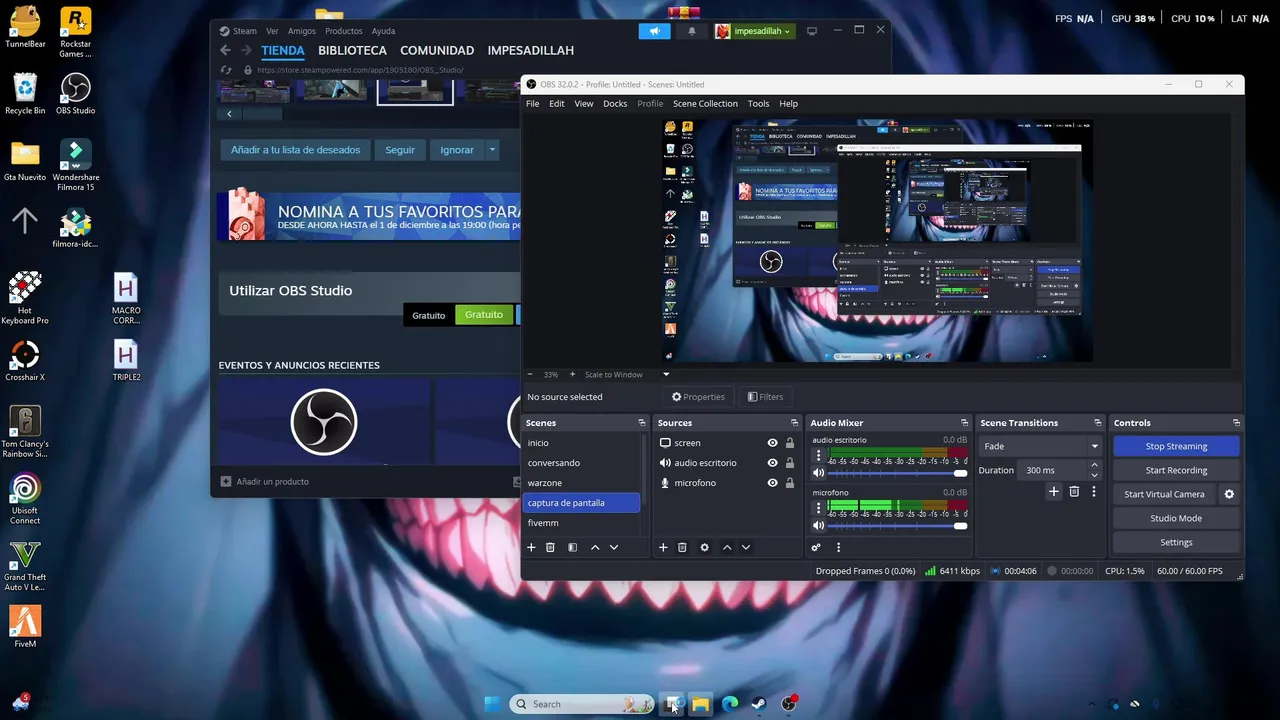Move source down in Sources panel
The image size is (1280, 720).
746,547
